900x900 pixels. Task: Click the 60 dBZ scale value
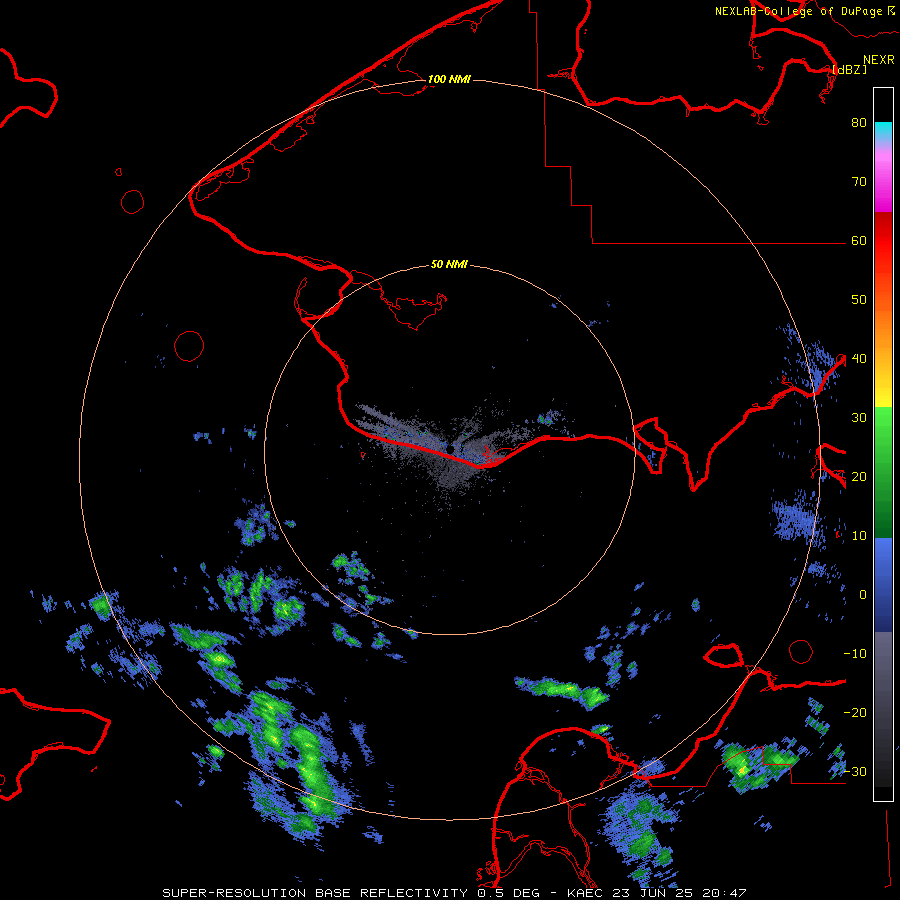pos(859,241)
